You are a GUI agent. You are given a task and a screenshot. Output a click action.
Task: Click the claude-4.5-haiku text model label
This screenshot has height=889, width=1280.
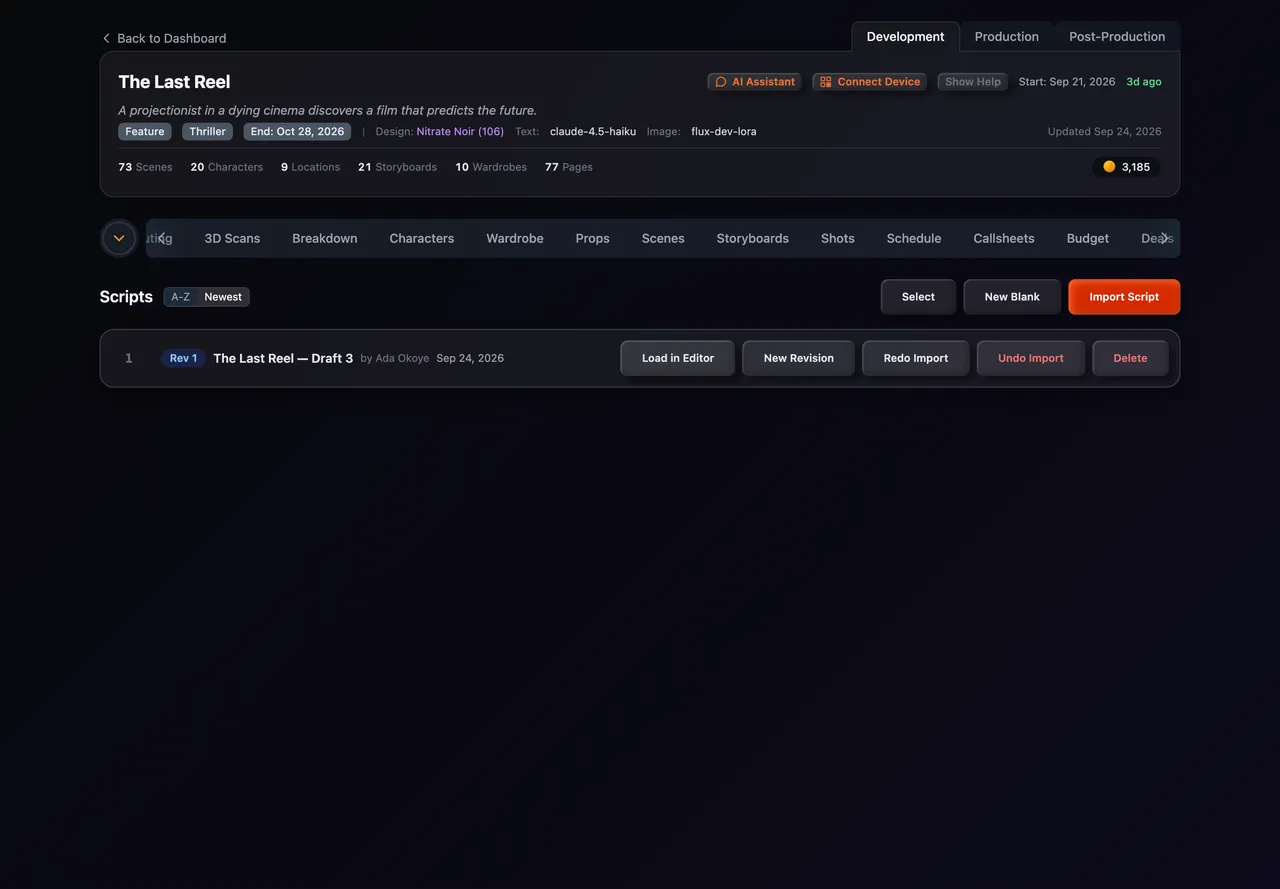[593, 132]
